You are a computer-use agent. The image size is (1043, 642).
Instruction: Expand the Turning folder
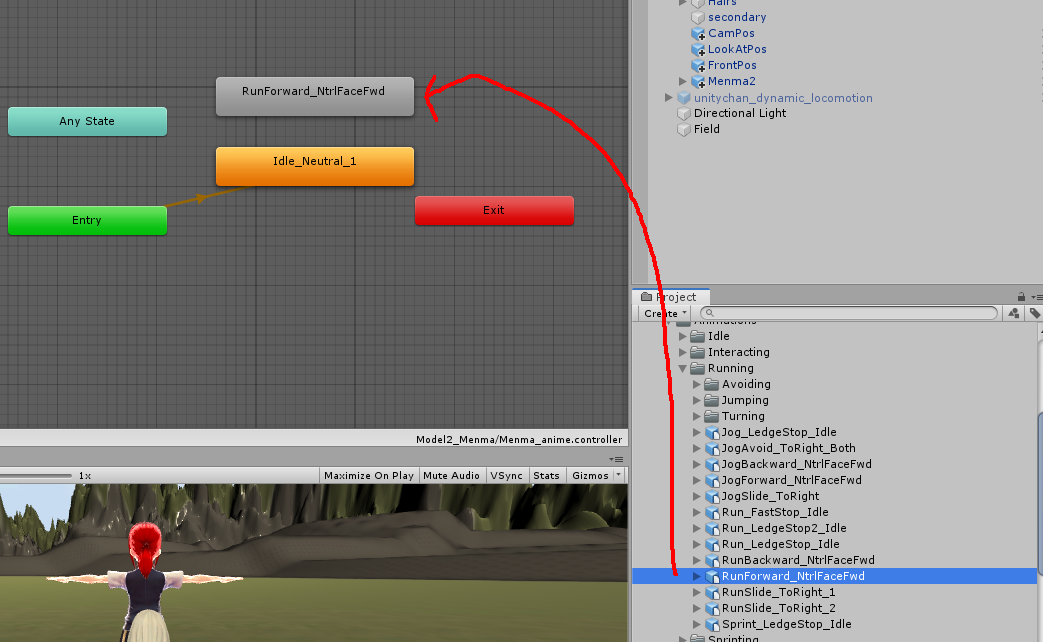point(696,416)
